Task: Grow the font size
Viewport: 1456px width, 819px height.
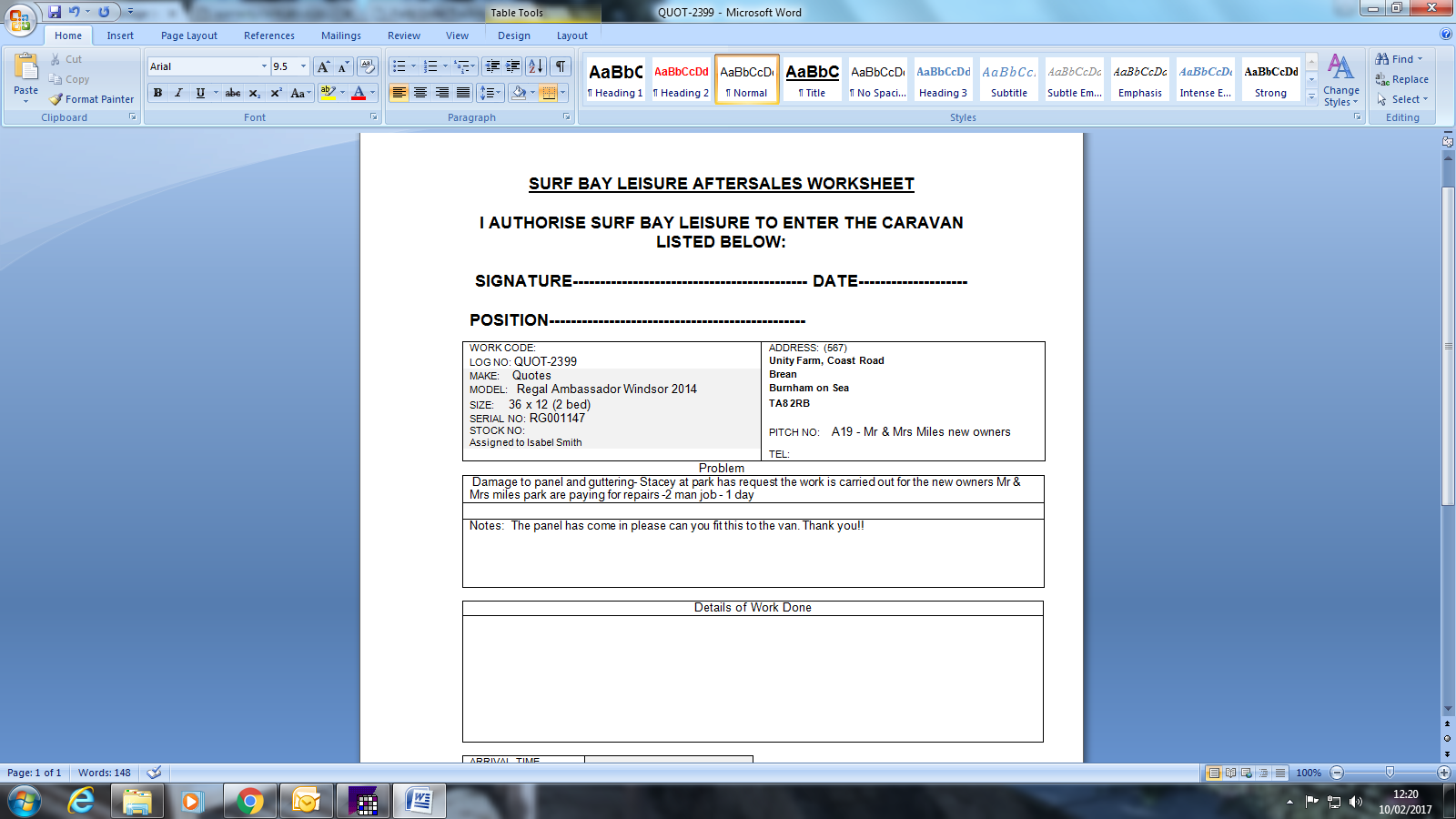Action: 323,66
